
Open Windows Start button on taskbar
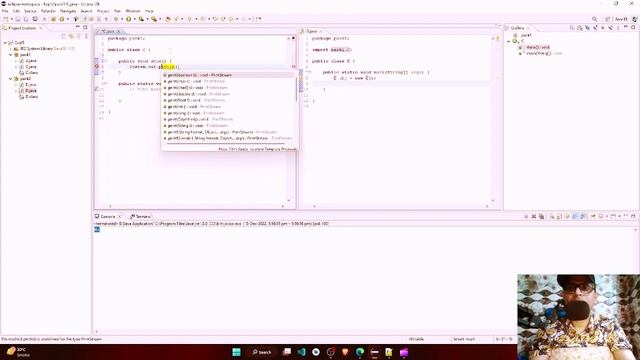tap(236, 352)
